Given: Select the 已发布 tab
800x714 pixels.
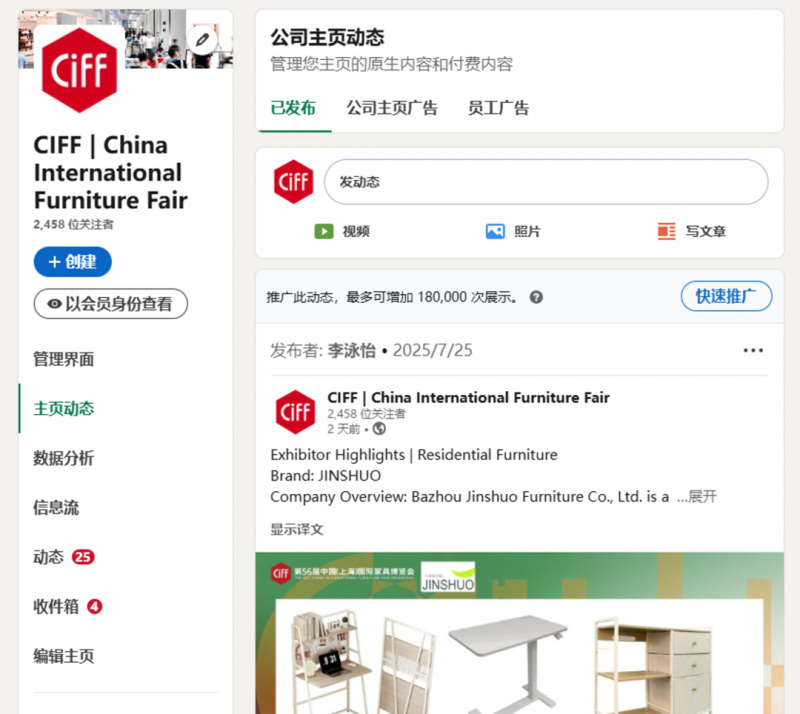Looking at the screenshot, I should [x=293, y=108].
